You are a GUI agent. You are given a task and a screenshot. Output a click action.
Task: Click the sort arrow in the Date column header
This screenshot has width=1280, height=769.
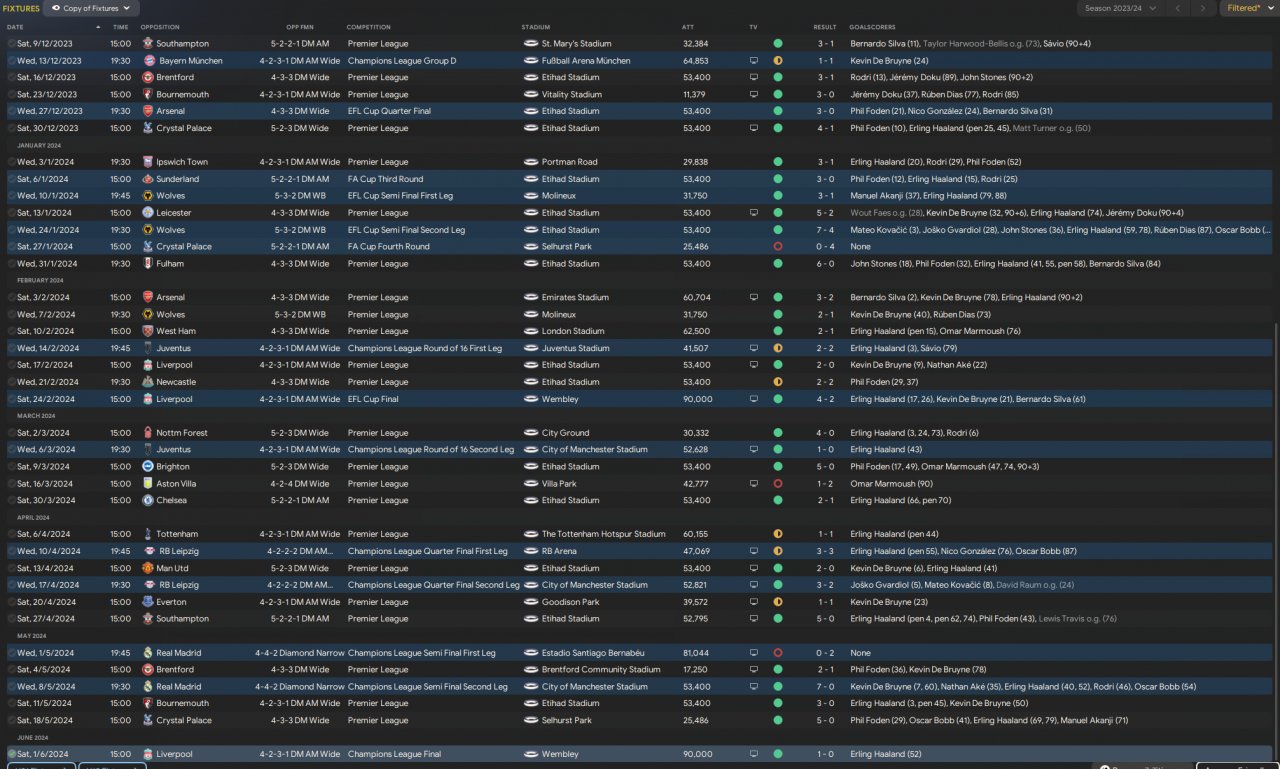click(98, 27)
